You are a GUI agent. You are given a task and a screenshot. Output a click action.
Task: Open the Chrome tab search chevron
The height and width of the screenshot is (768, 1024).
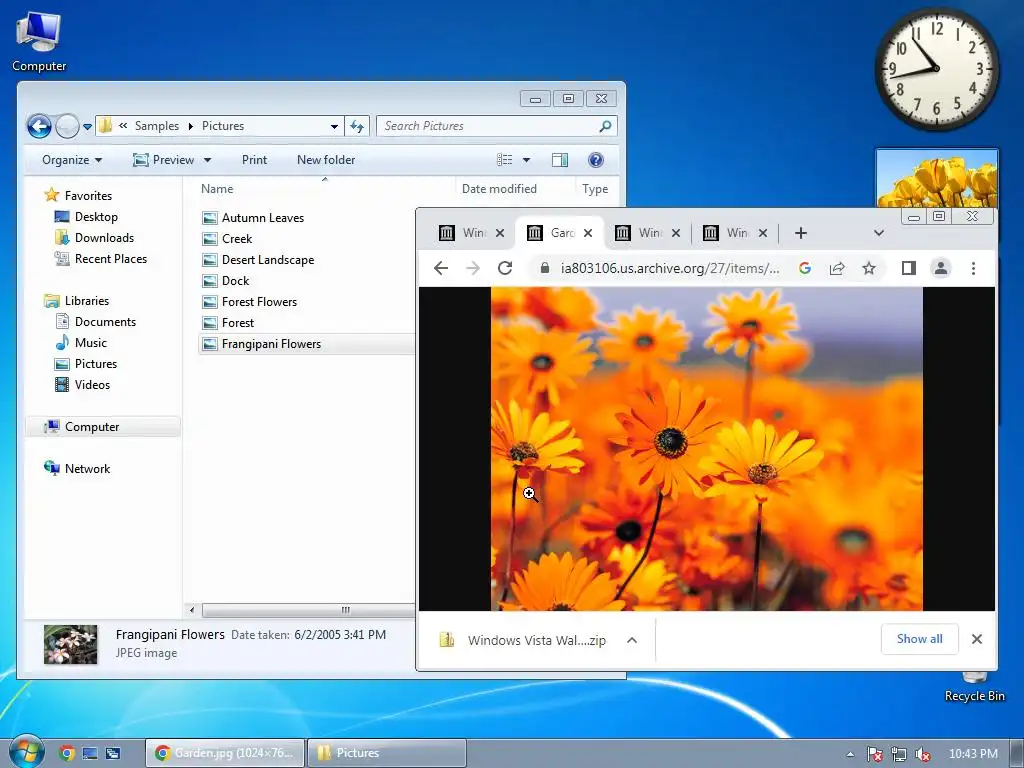pyautogui.click(x=879, y=233)
